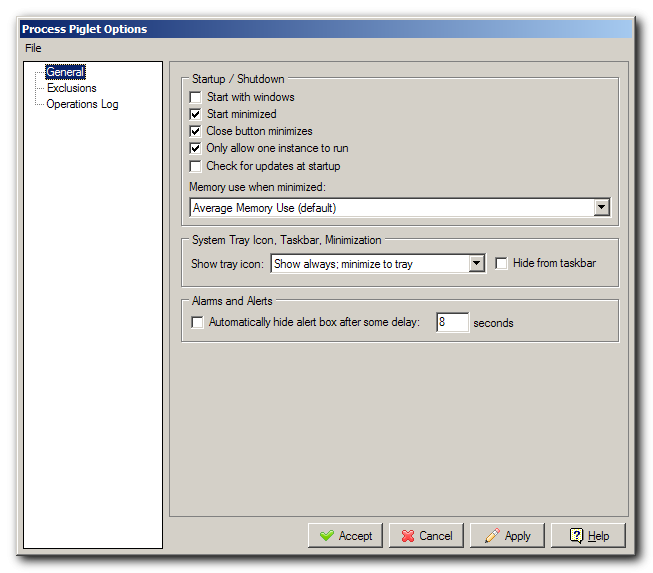
Task: Click the Average Memory Use (default) combo box
Action: [400, 207]
